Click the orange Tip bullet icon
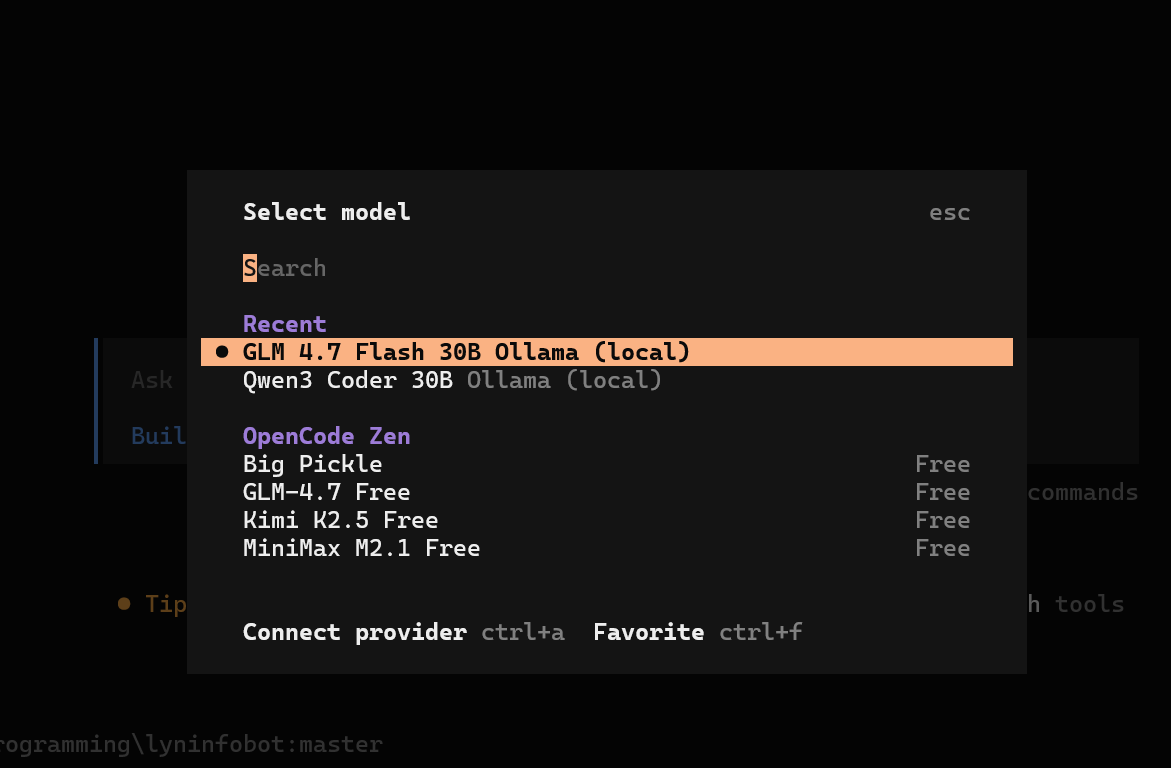 click(x=124, y=604)
